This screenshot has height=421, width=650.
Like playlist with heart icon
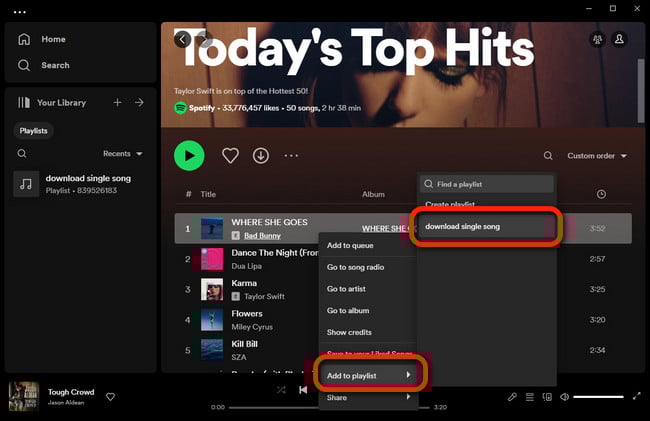point(230,156)
